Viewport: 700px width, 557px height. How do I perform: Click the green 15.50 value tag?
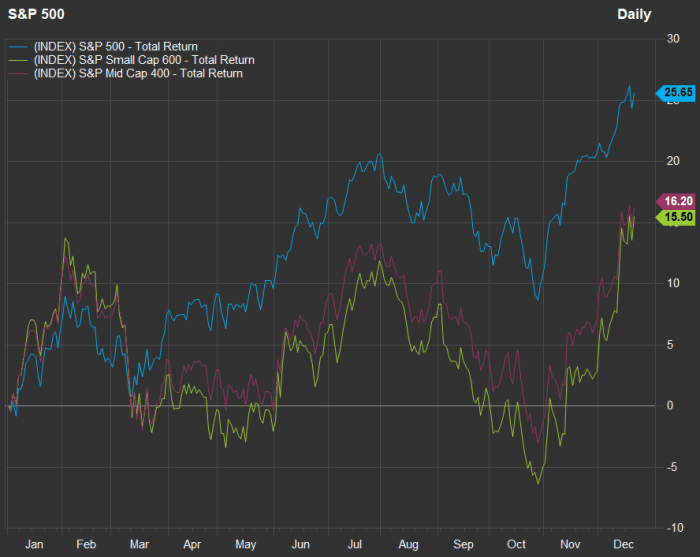[675, 217]
